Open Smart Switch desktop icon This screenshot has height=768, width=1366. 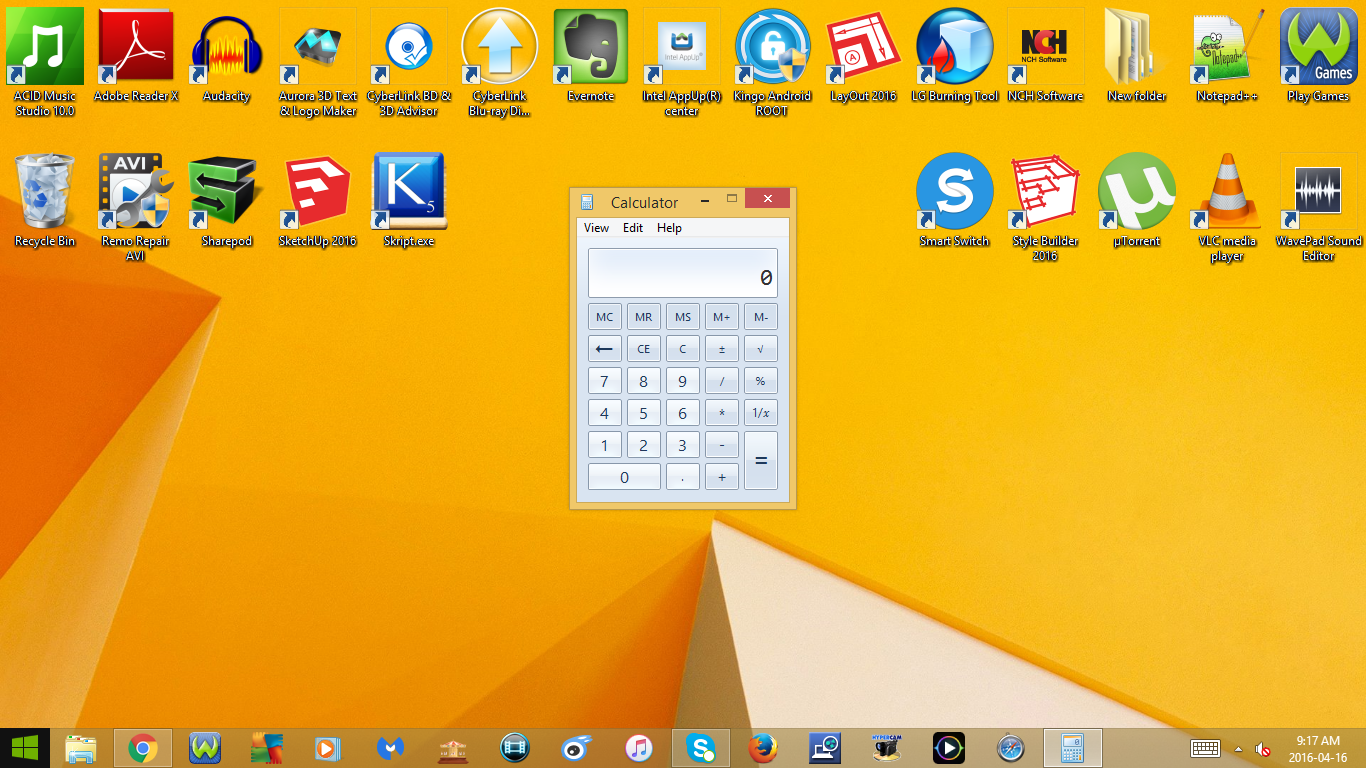pos(955,200)
